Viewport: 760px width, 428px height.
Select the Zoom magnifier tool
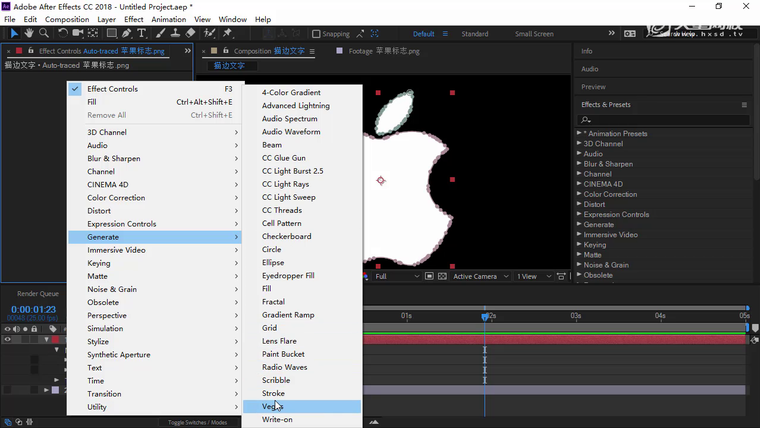[x=44, y=33]
